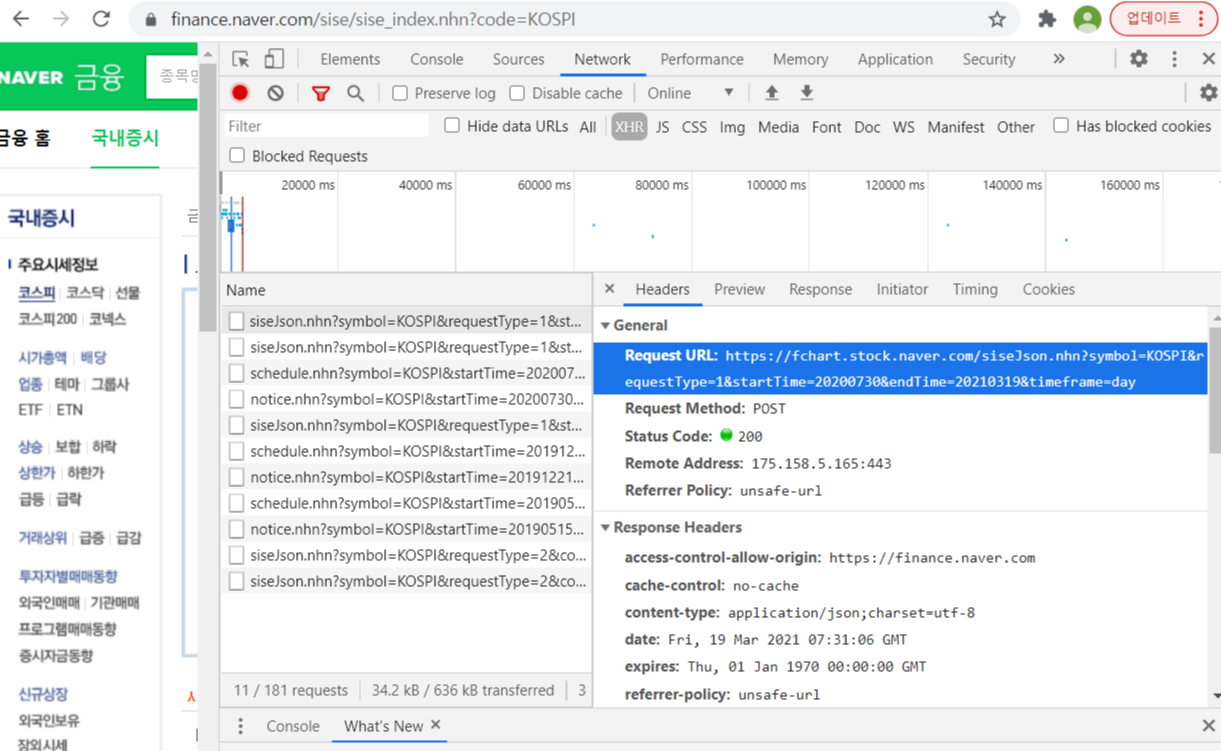Open the Security tab

pyautogui.click(x=989, y=59)
